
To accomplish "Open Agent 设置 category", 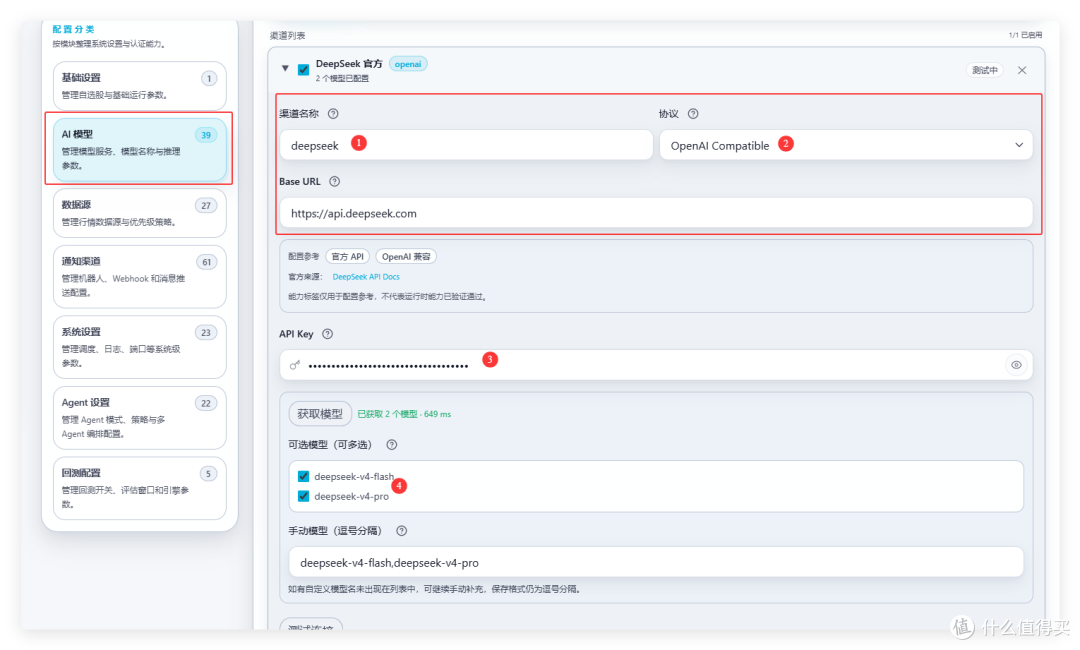I will pyautogui.click(x=140, y=418).
